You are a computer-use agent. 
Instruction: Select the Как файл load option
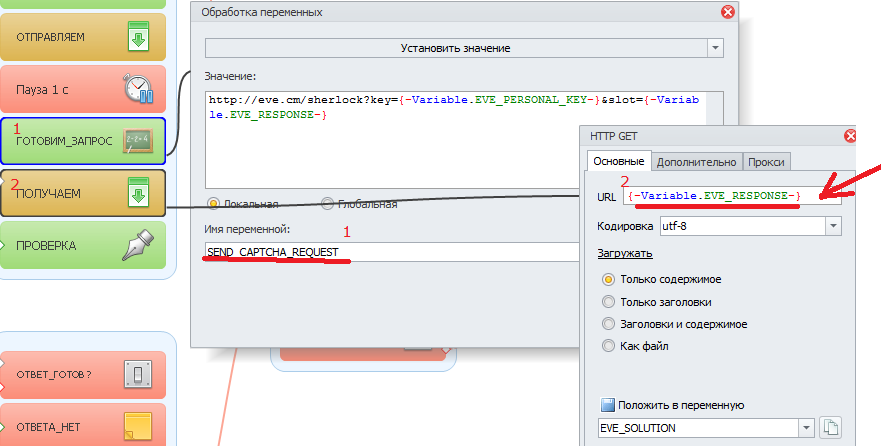[609, 346]
